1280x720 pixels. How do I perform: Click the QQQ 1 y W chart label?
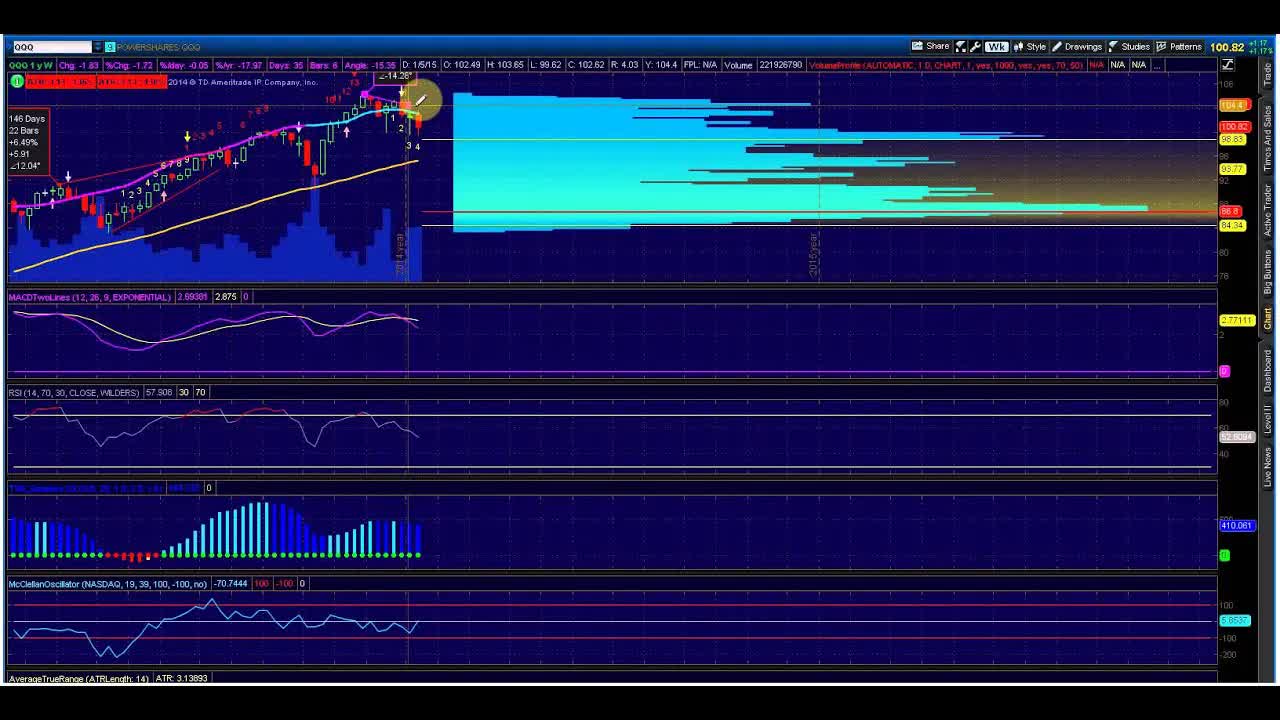[31, 65]
